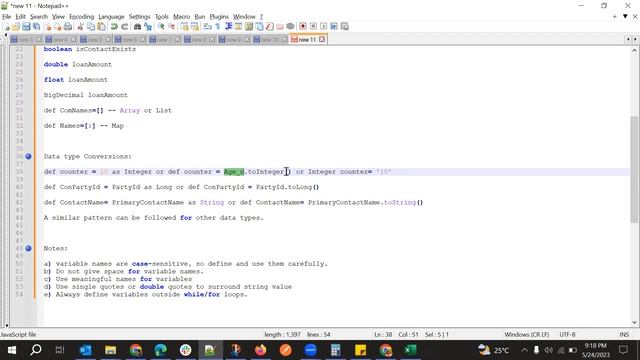The width and height of the screenshot is (640, 360).
Task: Toggle INS mode in the status bar
Action: click(x=624, y=335)
